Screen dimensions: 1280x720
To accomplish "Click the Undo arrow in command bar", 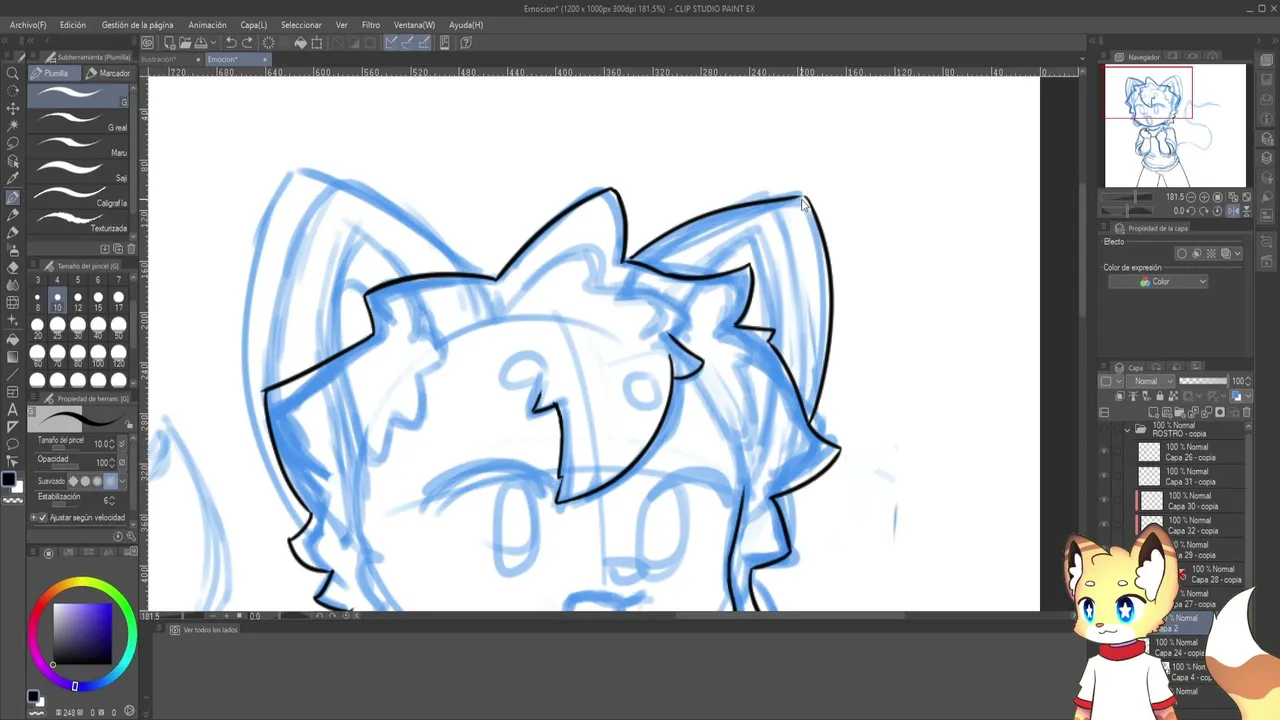I will (231, 42).
